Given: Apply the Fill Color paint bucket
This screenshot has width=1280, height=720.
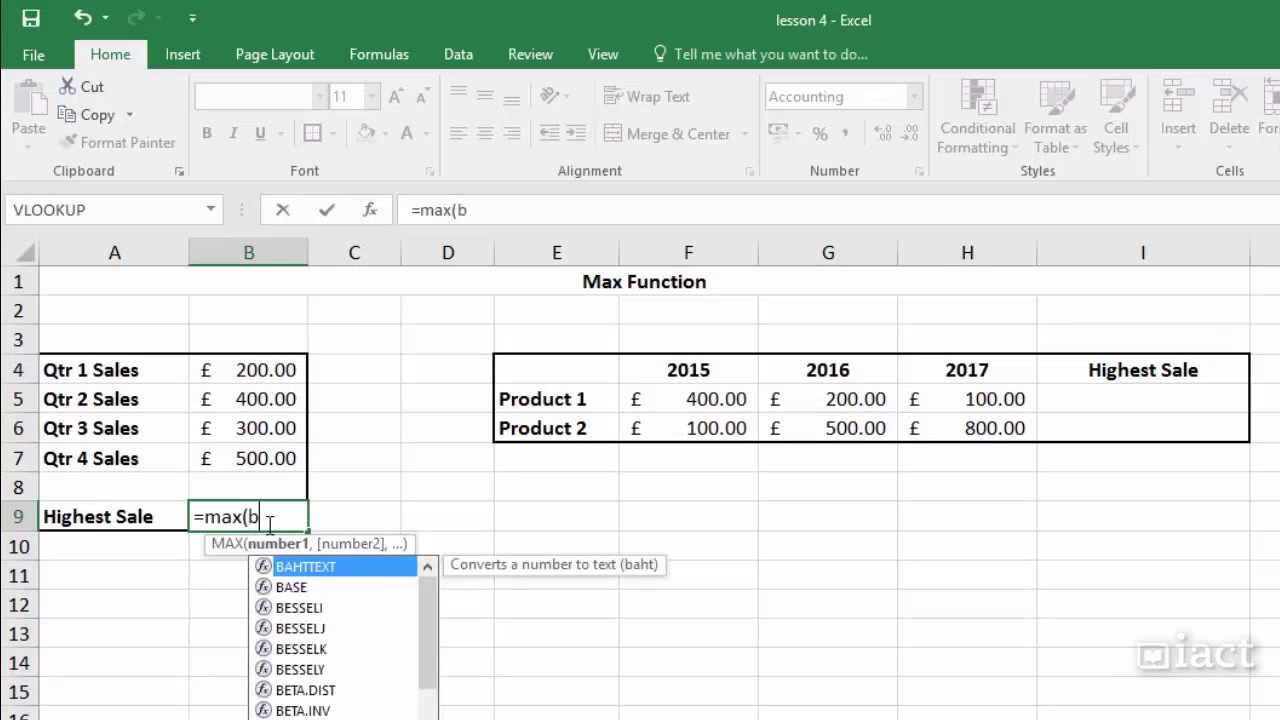Looking at the screenshot, I should tap(366, 134).
